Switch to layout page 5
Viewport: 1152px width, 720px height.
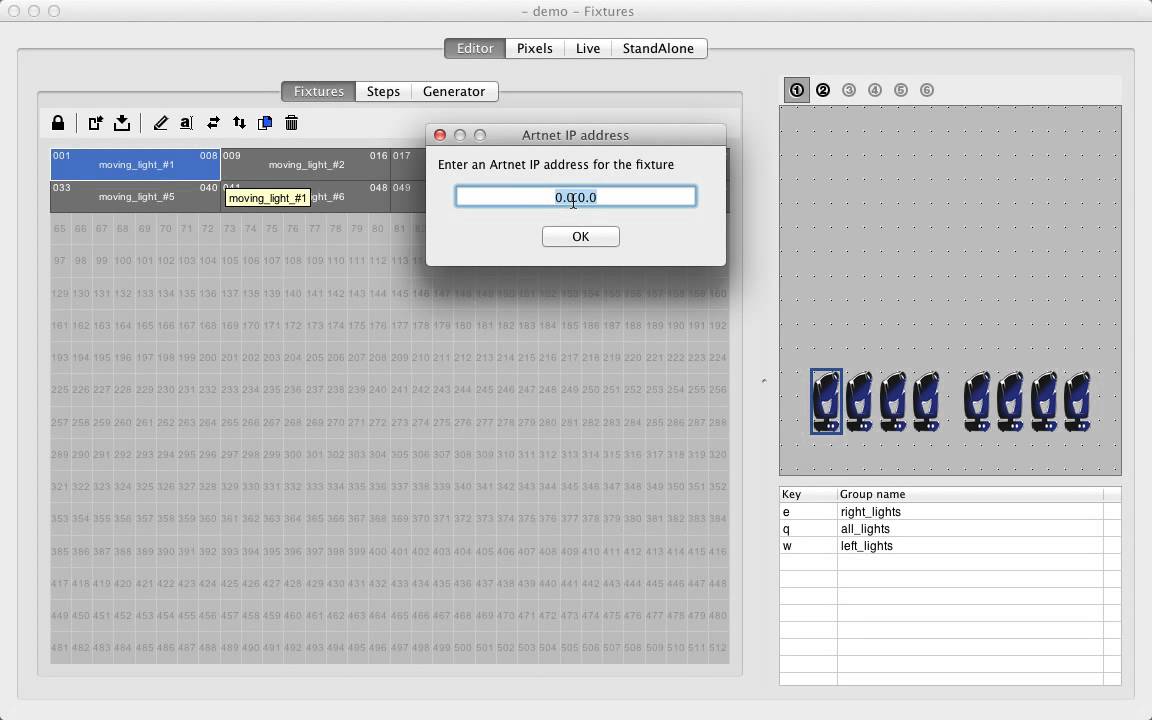901,90
